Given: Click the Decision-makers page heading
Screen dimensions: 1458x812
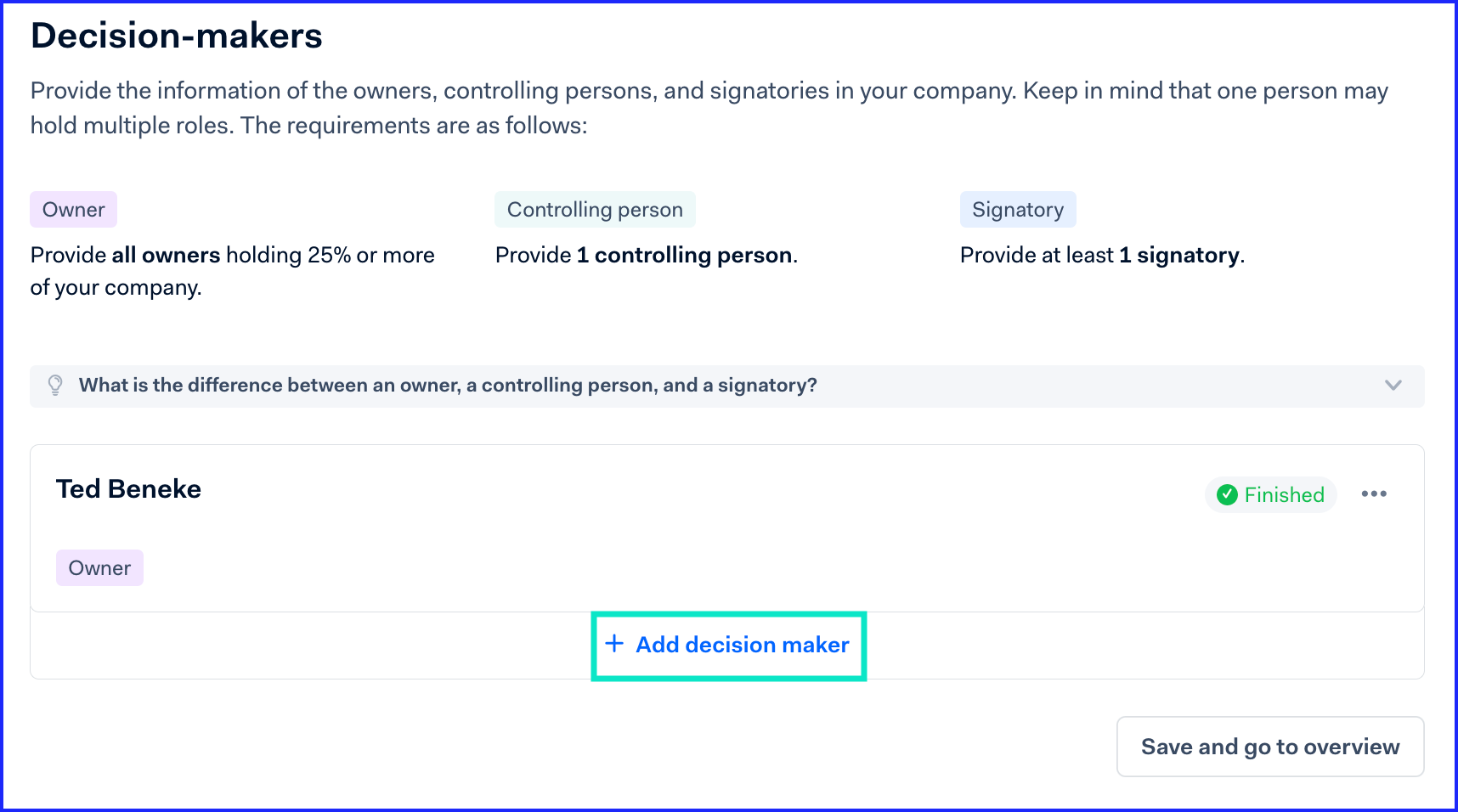Looking at the screenshot, I should click(177, 37).
